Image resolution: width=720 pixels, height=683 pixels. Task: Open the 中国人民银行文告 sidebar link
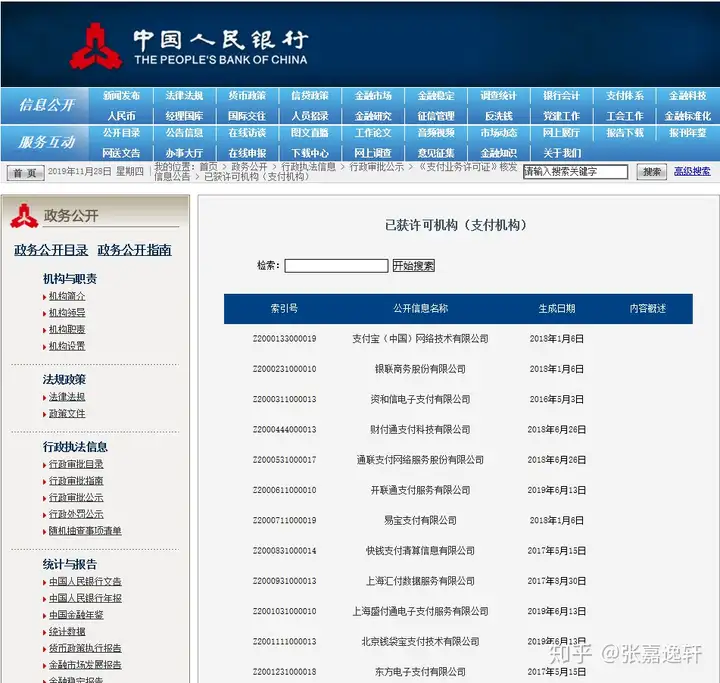pos(85,581)
